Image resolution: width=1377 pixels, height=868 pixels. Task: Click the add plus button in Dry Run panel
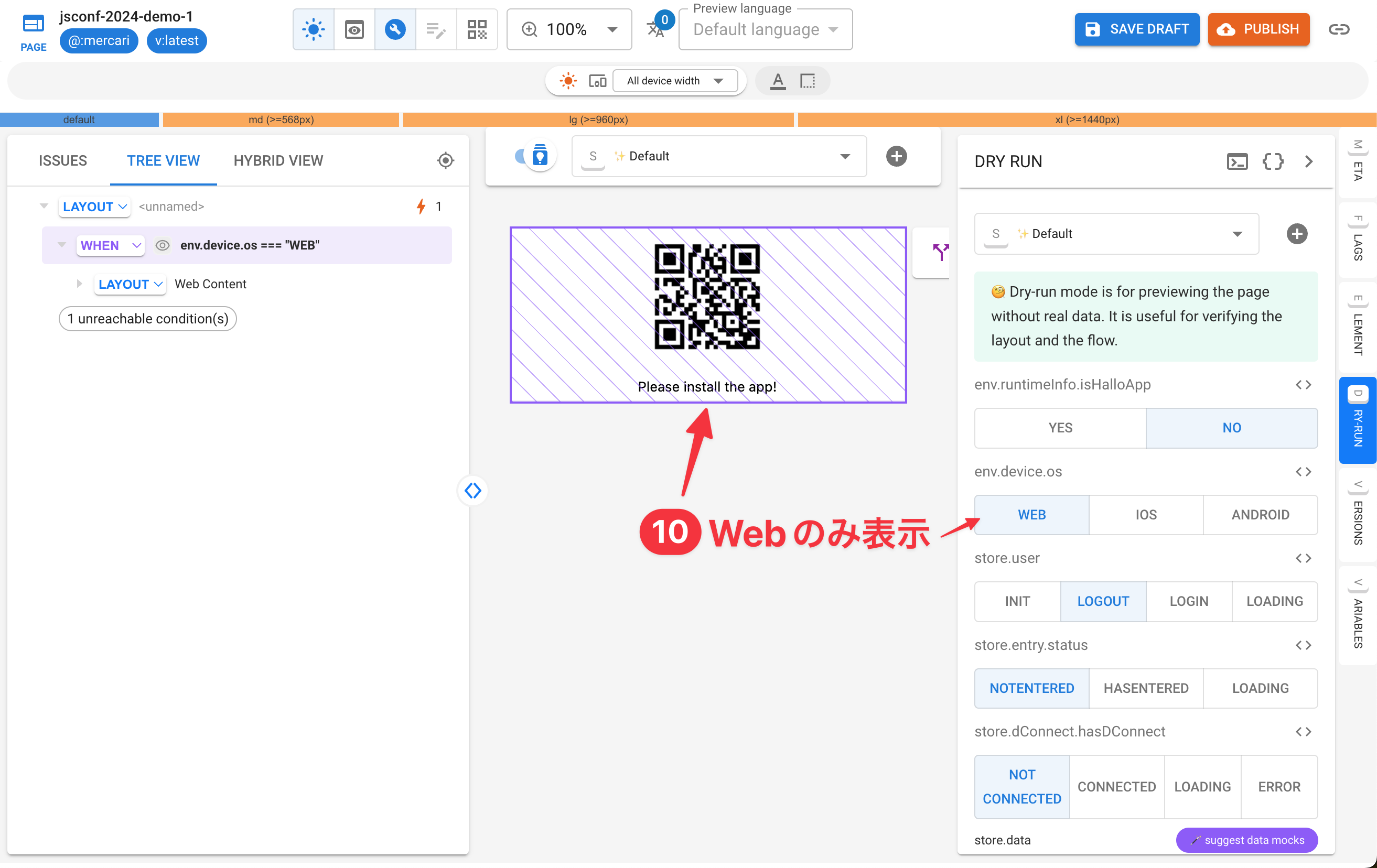click(1296, 234)
